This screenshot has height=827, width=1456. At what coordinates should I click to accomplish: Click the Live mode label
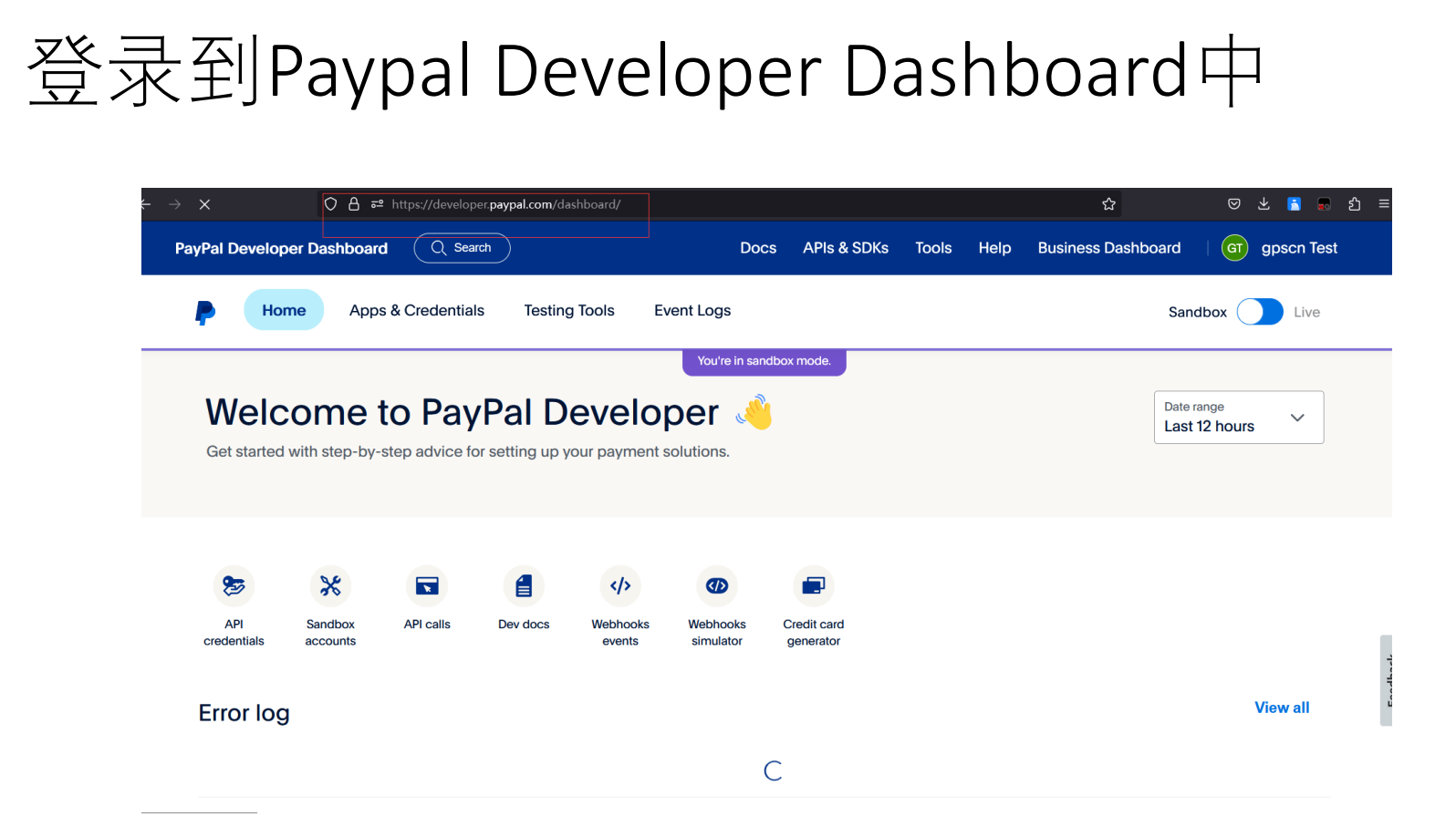1306,312
